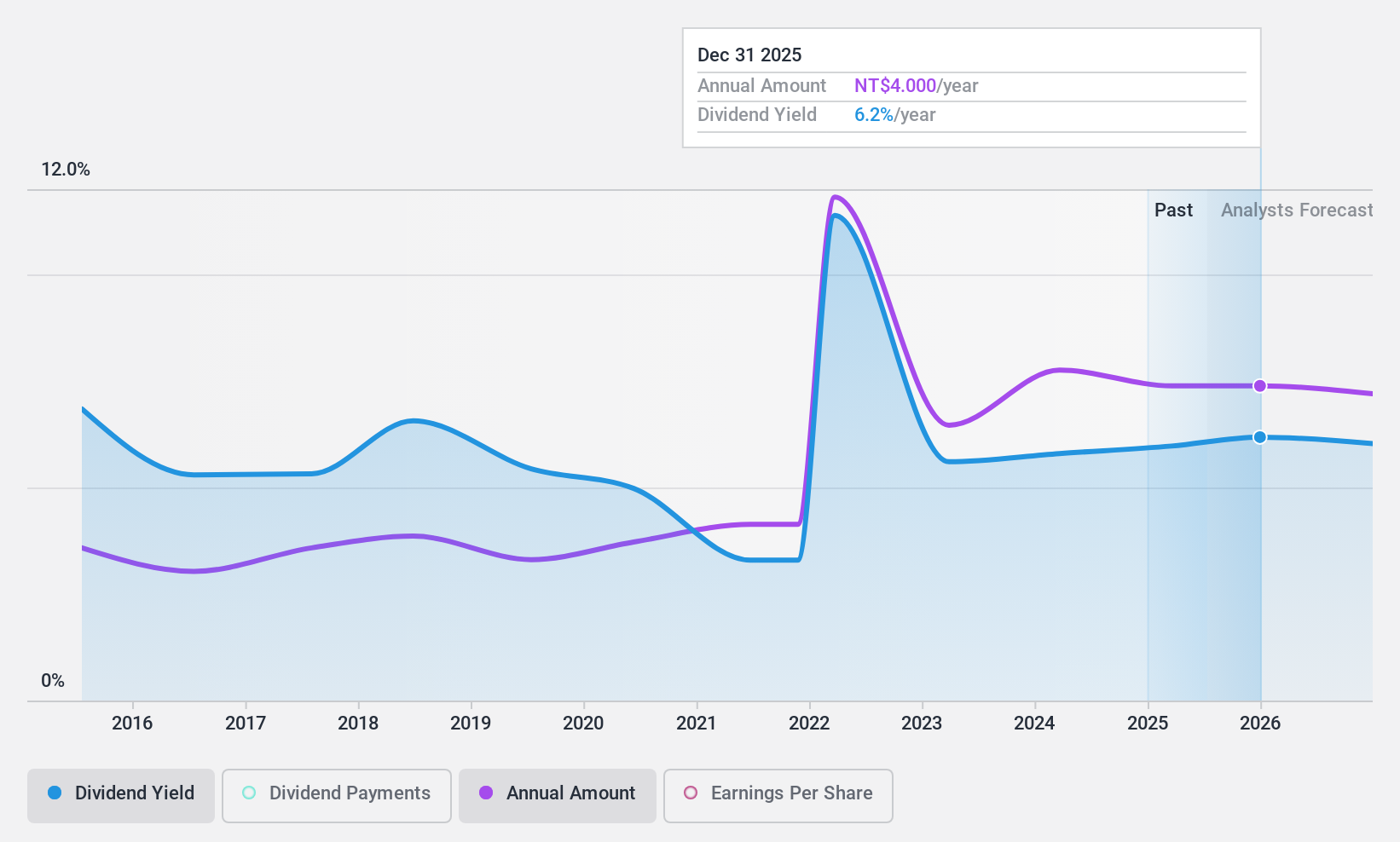Click the 2025 axis label
The width and height of the screenshot is (1400, 842).
[1148, 724]
